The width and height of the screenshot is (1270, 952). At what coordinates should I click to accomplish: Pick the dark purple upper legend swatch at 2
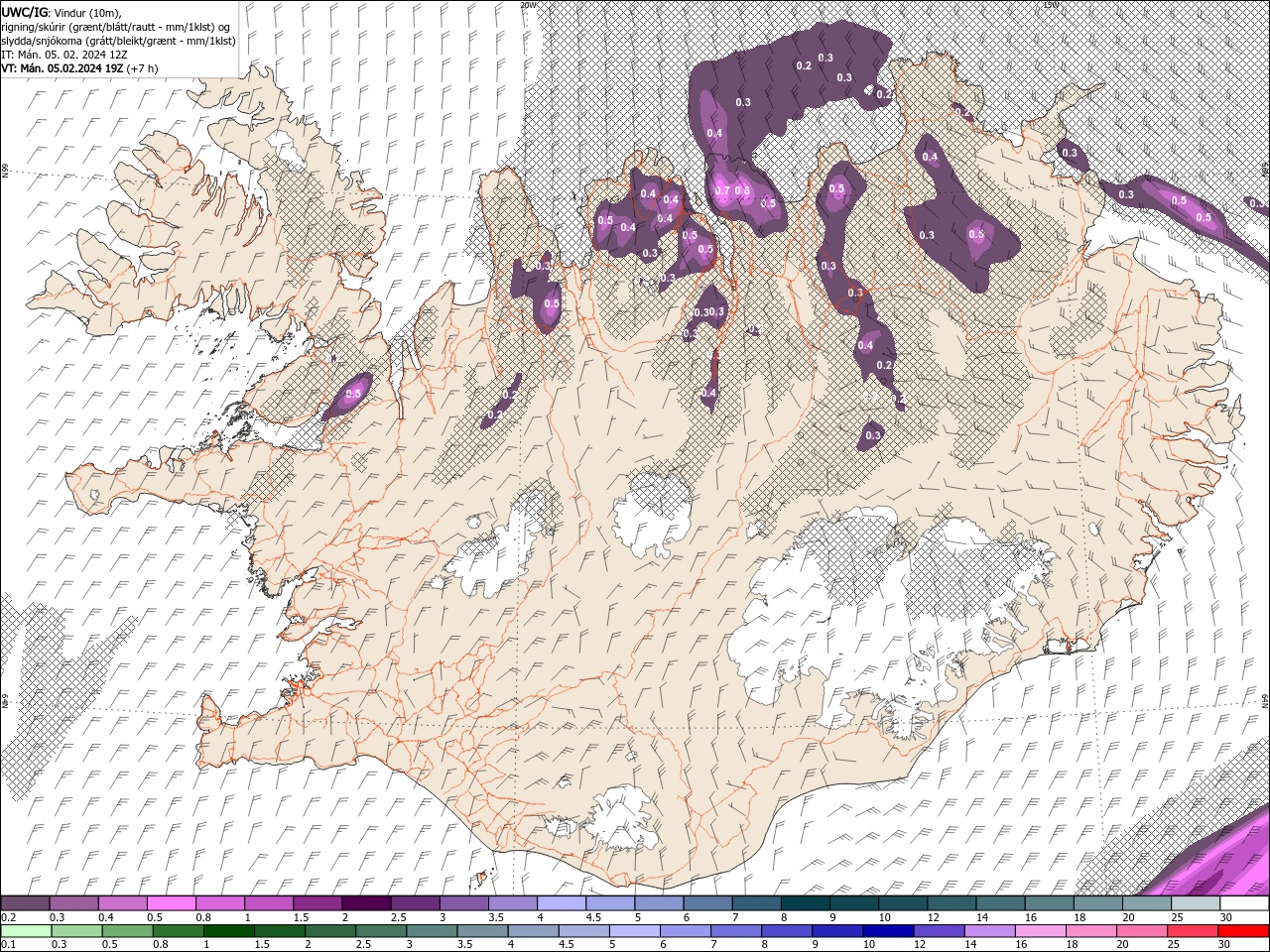[x=366, y=903]
